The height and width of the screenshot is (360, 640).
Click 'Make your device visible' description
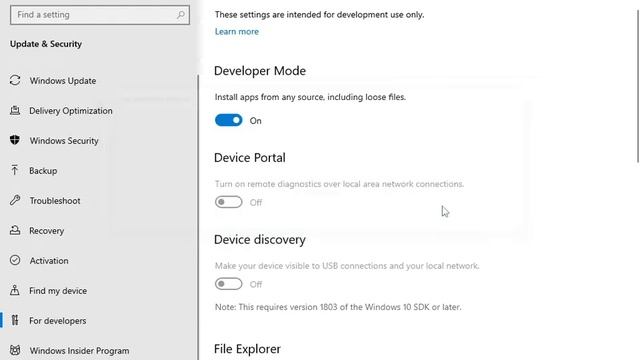point(347,266)
